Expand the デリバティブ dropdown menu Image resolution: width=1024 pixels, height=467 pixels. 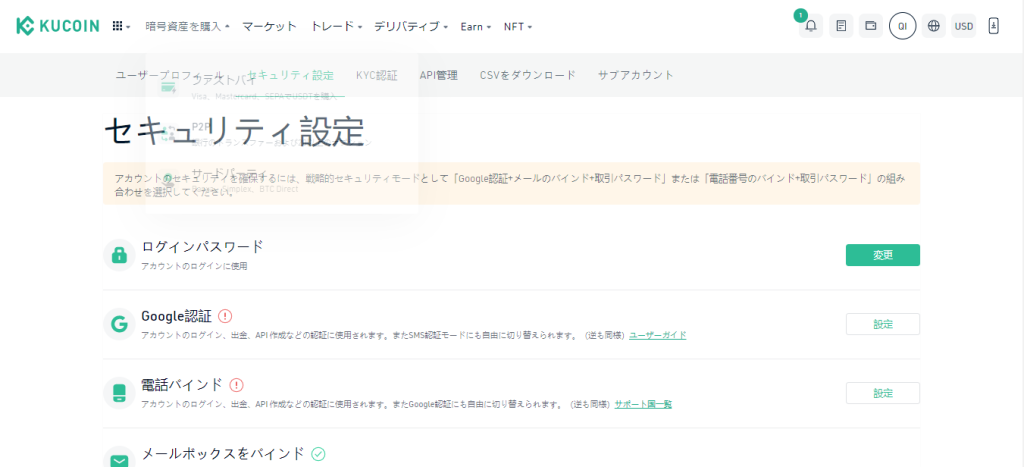pos(410,26)
